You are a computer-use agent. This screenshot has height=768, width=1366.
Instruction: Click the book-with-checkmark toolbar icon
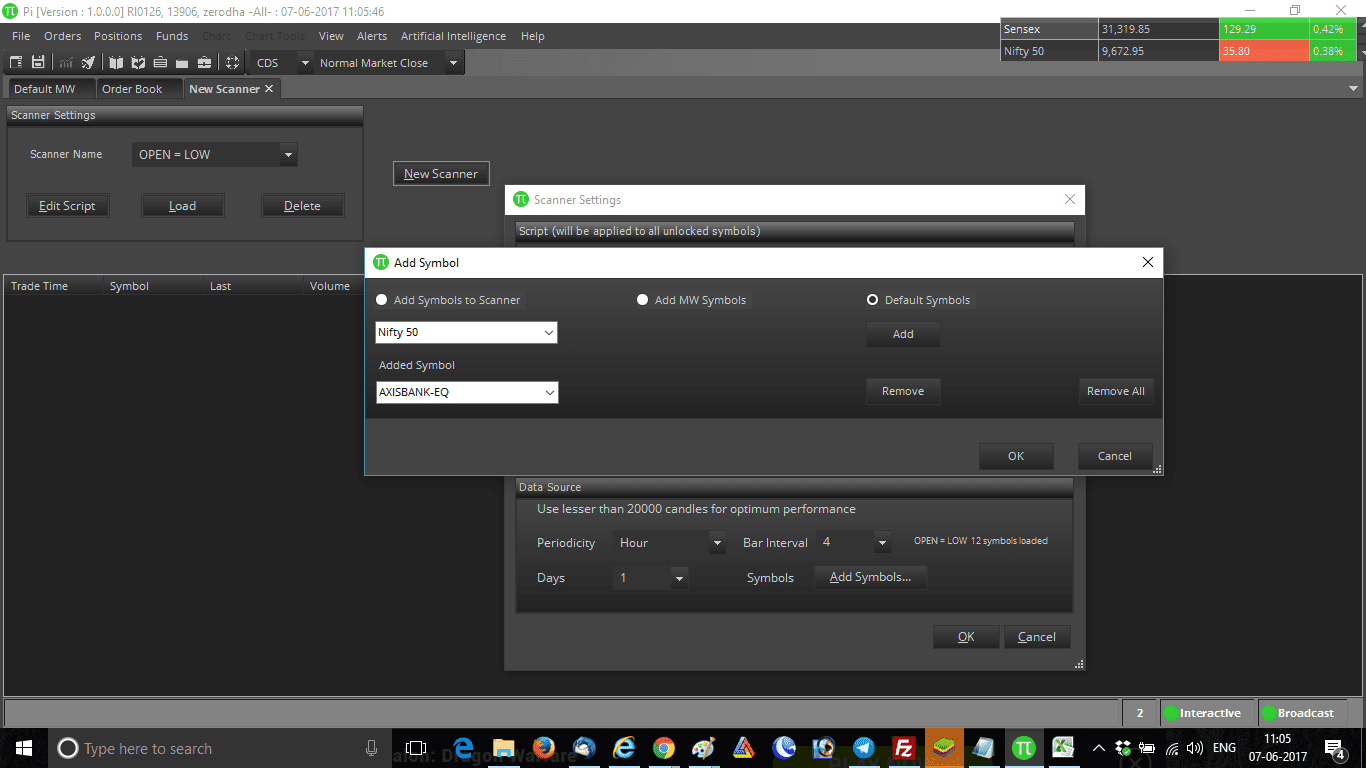pos(138,62)
